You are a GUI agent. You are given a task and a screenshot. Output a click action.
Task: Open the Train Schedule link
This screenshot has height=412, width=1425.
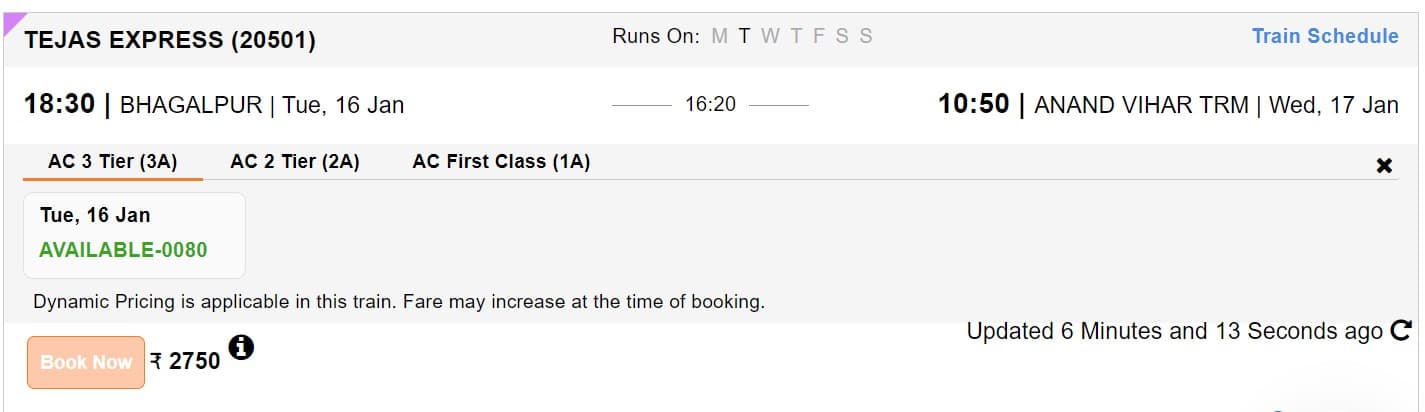pos(1325,36)
